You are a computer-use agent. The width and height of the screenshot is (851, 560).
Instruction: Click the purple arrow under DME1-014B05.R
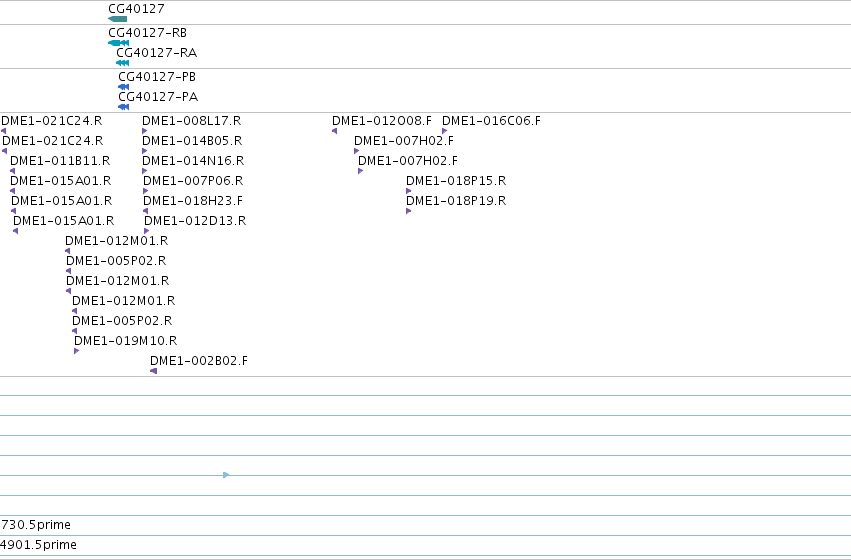pyautogui.click(x=144, y=151)
